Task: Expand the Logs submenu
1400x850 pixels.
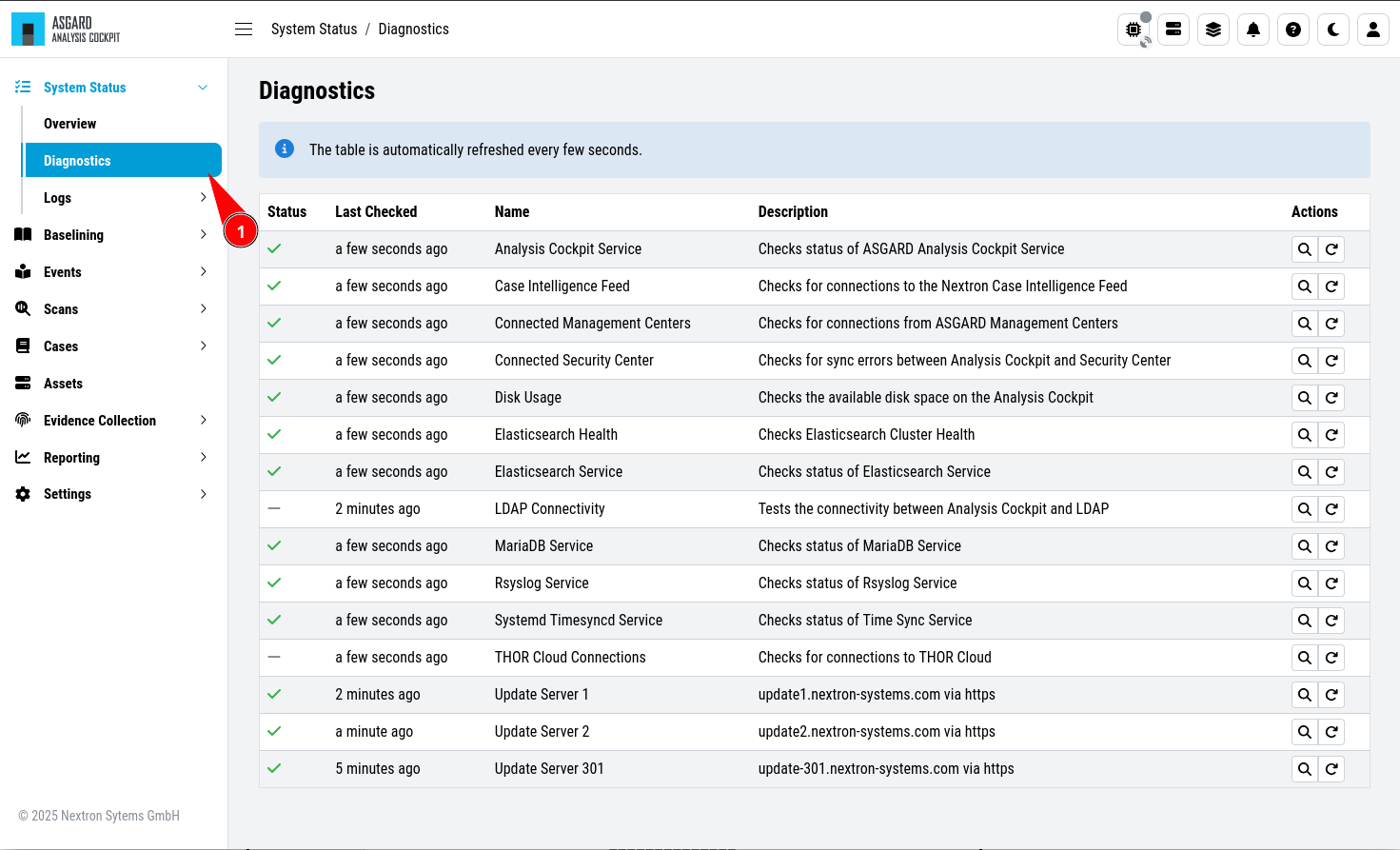Action: click(x=203, y=198)
